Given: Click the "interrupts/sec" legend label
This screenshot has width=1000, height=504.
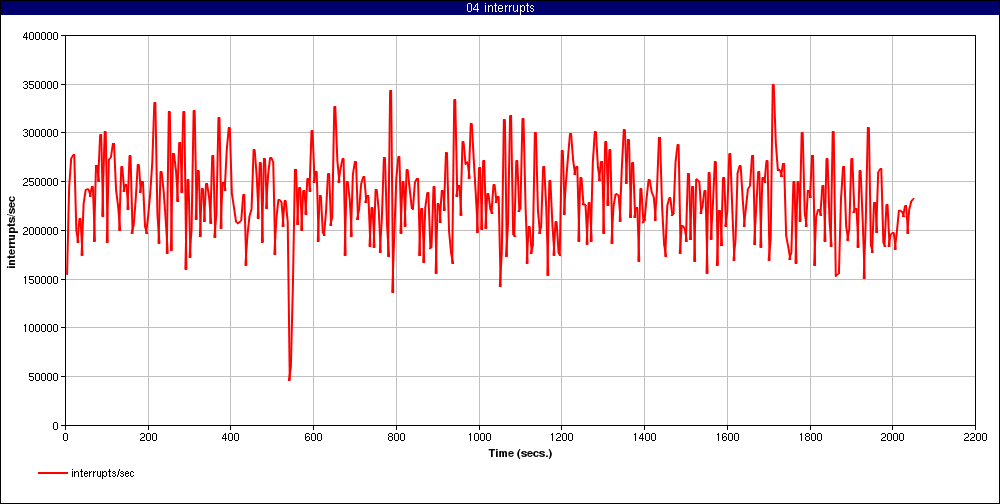Looking at the screenshot, I should pos(103,473).
